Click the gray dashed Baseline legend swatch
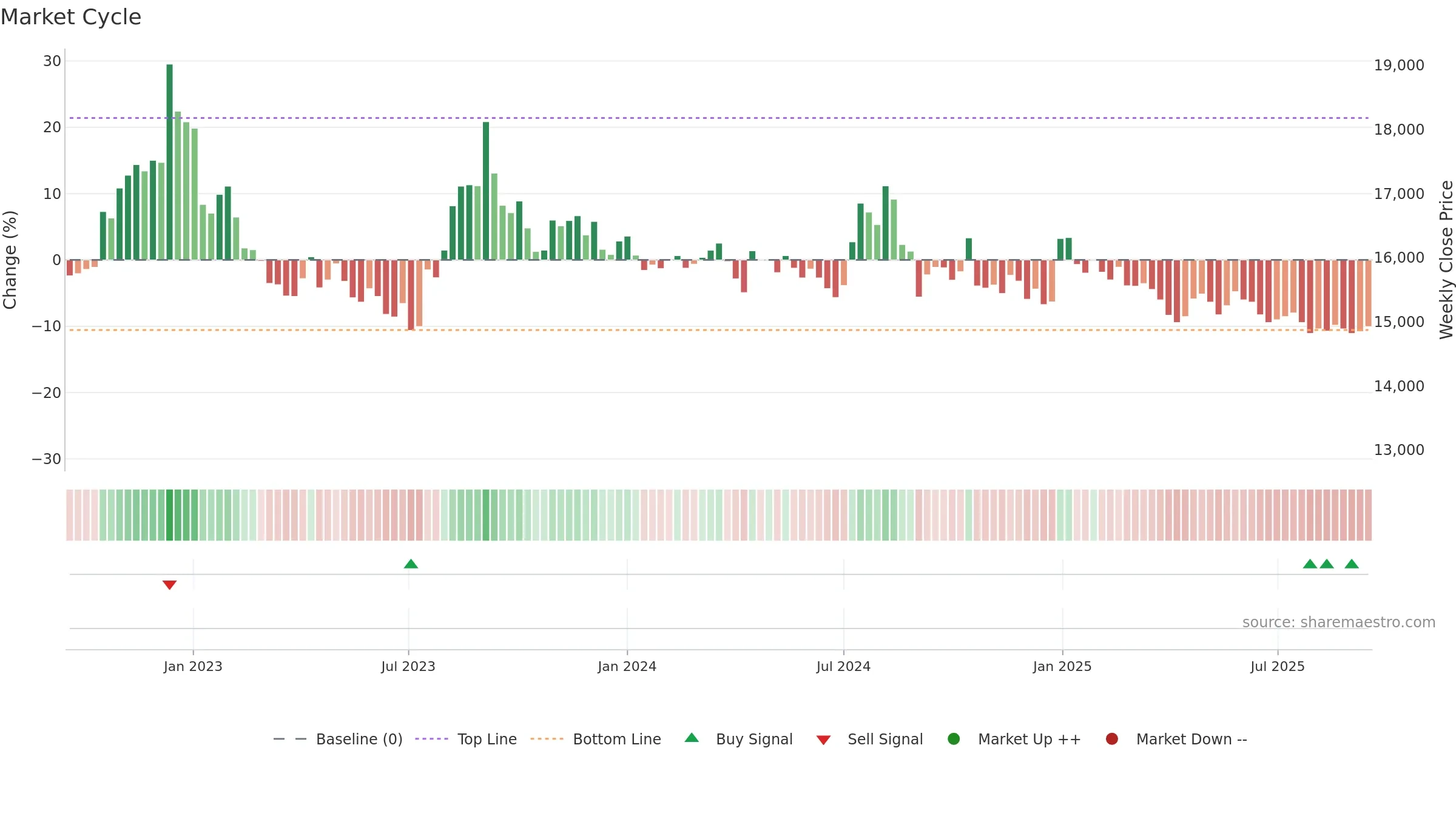 (290, 739)
